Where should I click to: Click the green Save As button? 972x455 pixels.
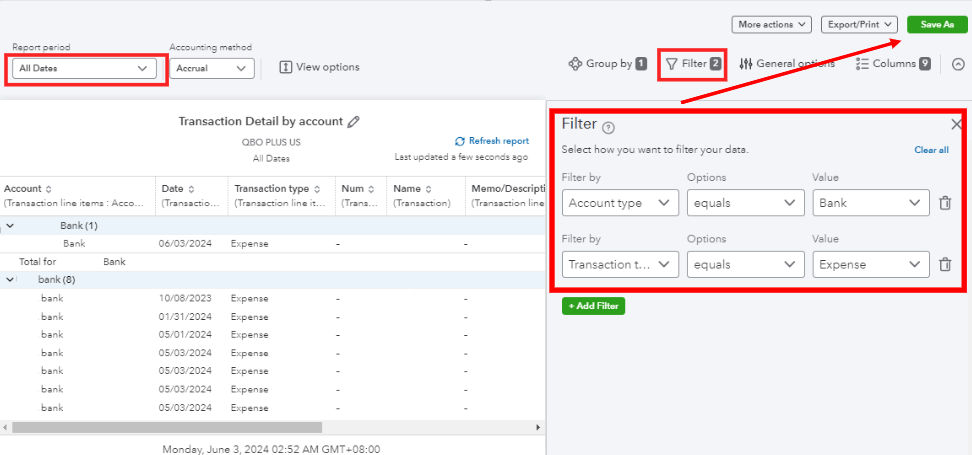936,24
